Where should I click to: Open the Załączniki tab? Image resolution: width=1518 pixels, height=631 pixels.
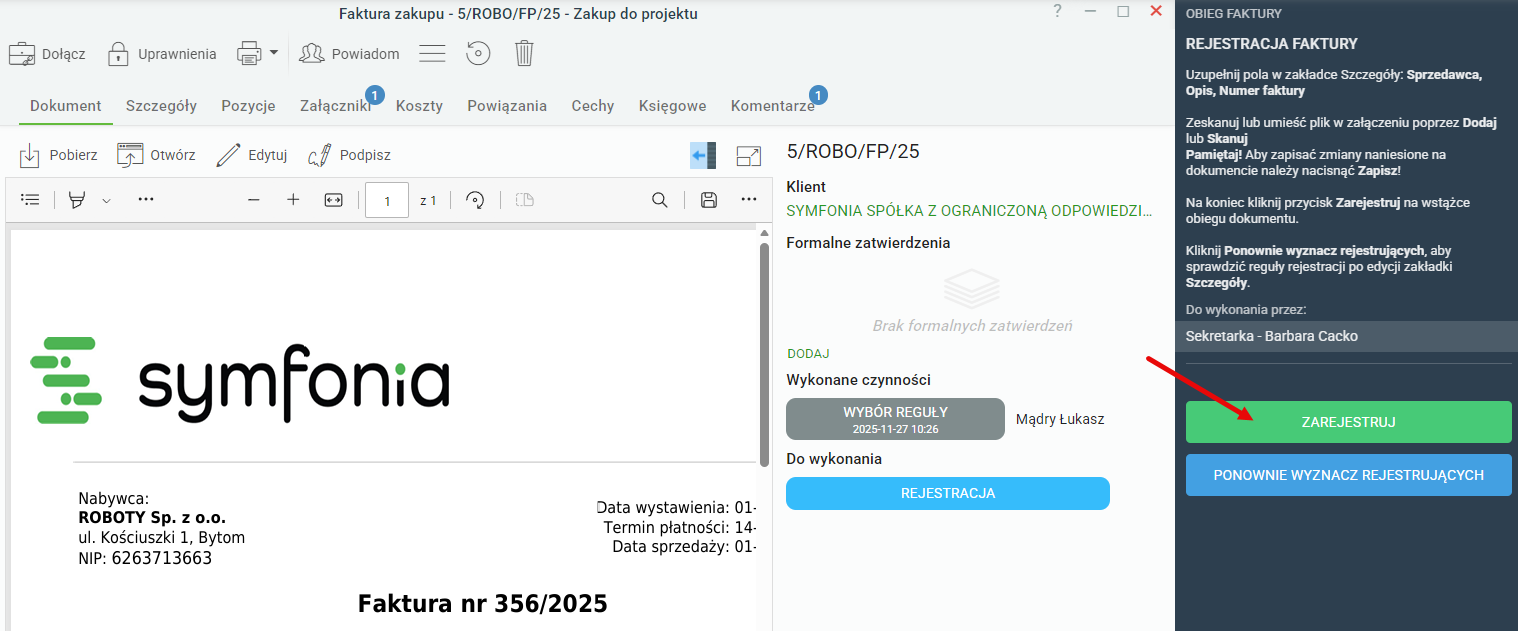coord(336,106)
